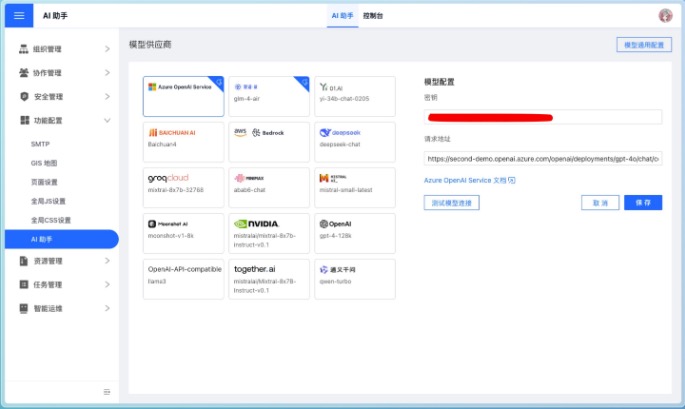
Task: Switch to the AI 助手 top tab
Action: [x=342, y=16]
